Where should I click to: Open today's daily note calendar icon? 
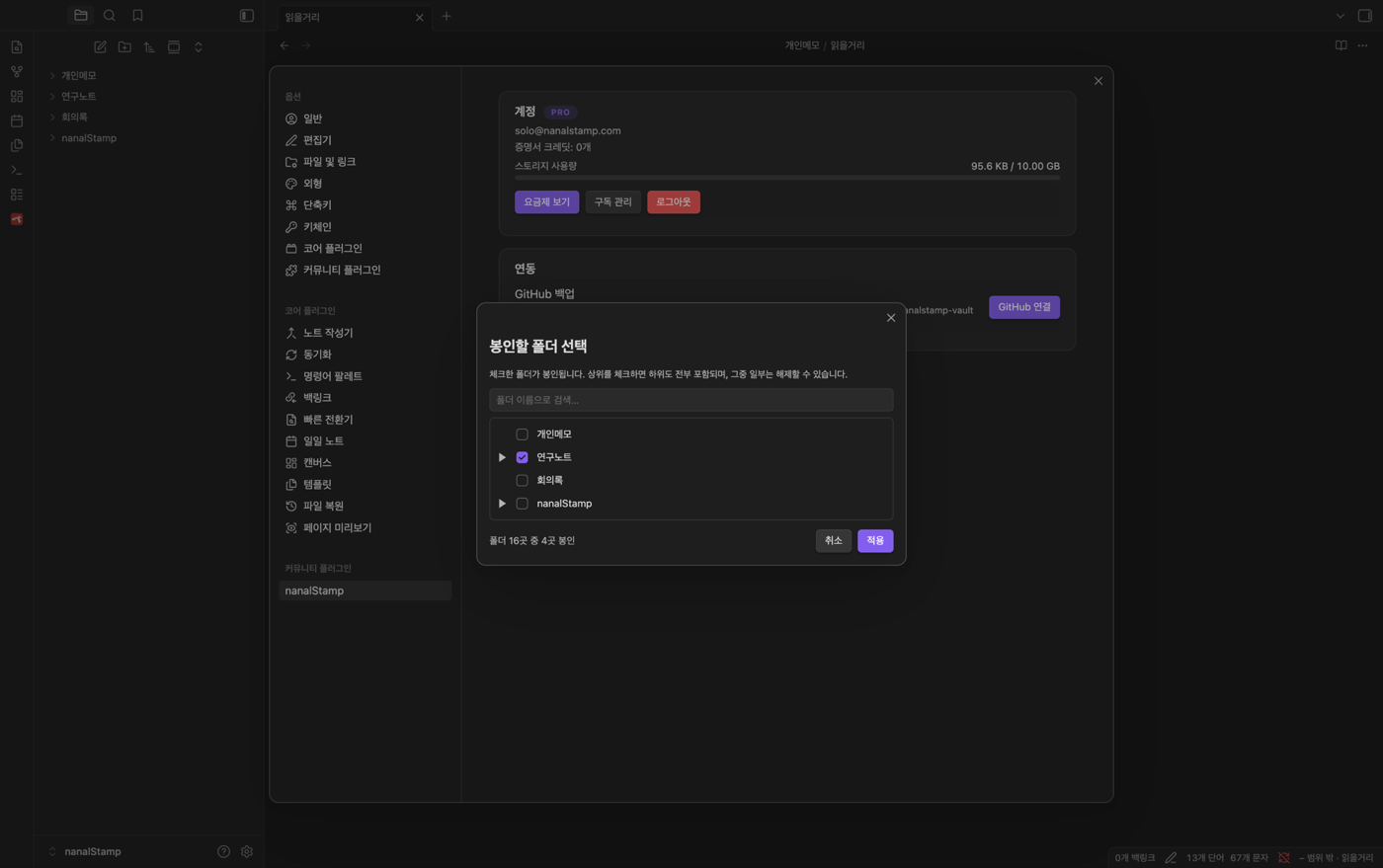17,120
